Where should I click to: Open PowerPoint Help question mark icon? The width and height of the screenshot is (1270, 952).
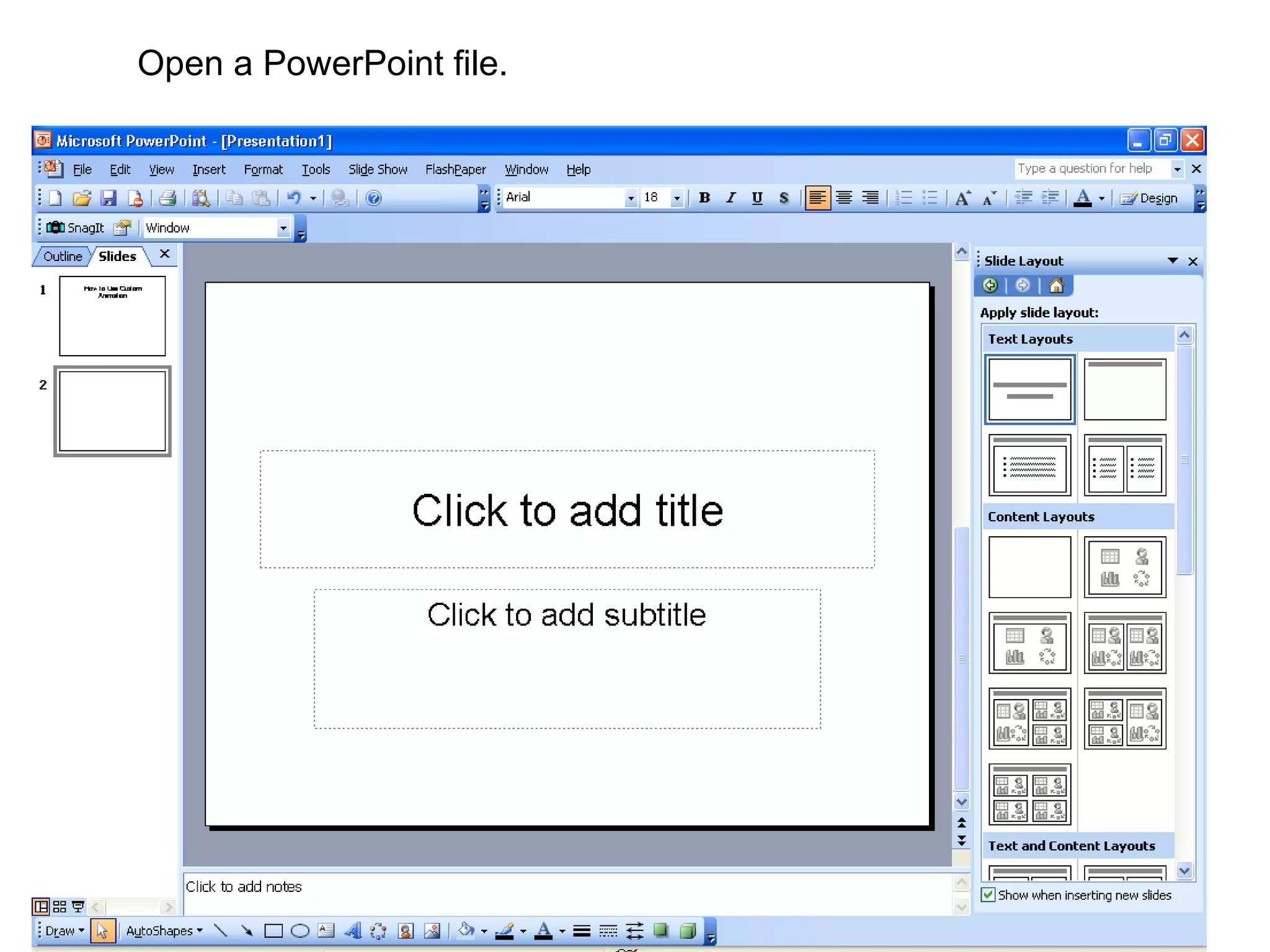[373, 198]
